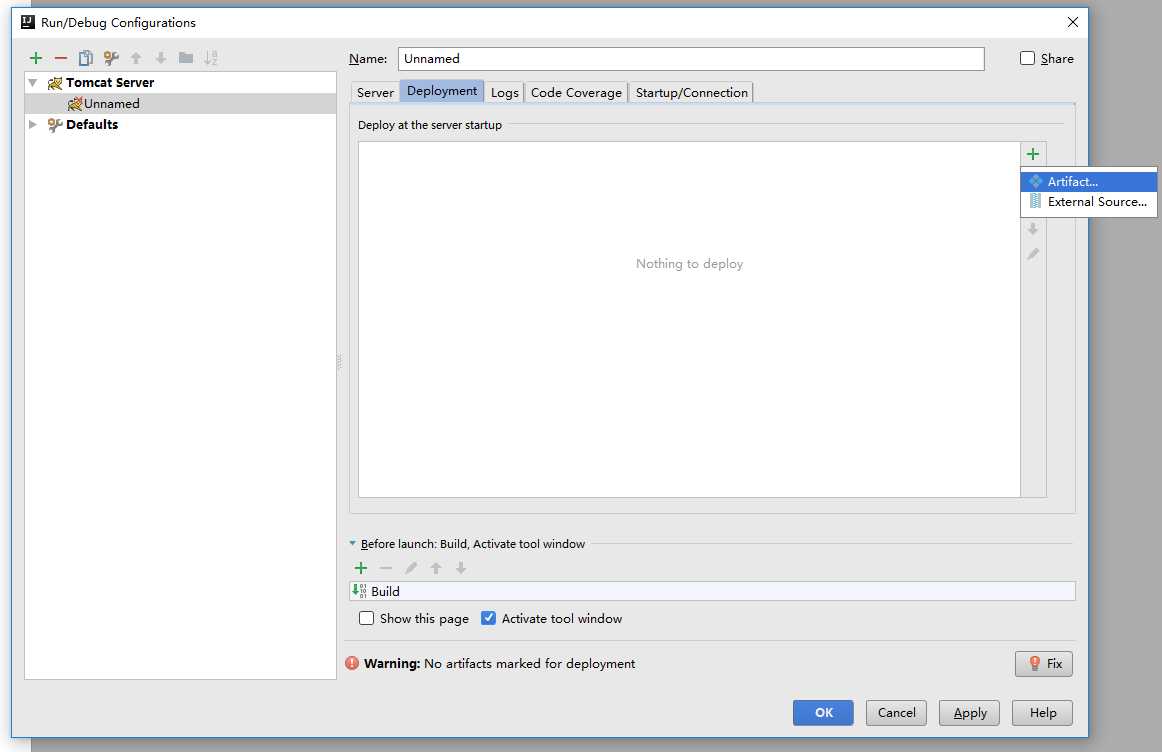Click the Name input field
This screenshot has height=752, width=1162.
pos(691,59)
